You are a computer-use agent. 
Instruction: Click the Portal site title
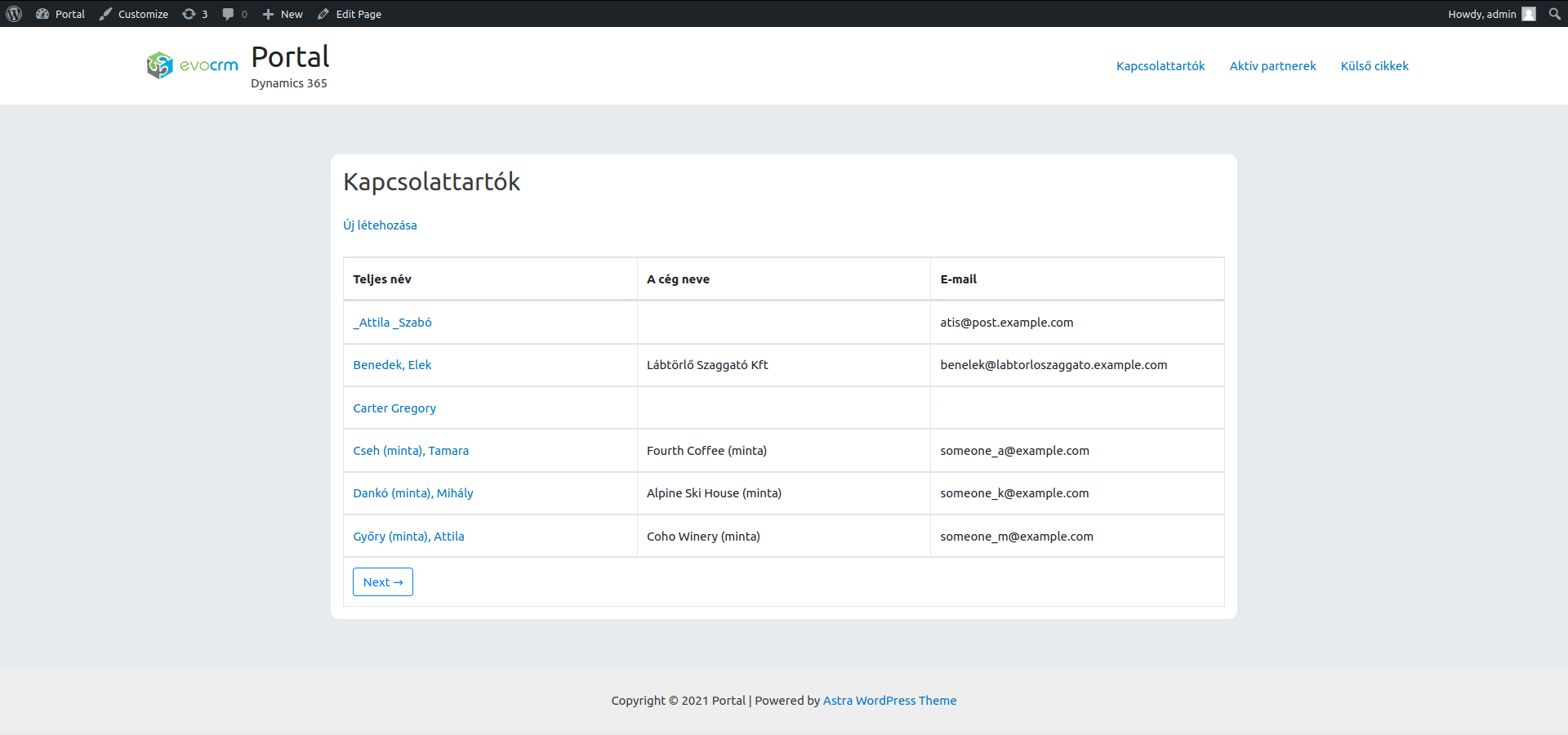(290, 57)
